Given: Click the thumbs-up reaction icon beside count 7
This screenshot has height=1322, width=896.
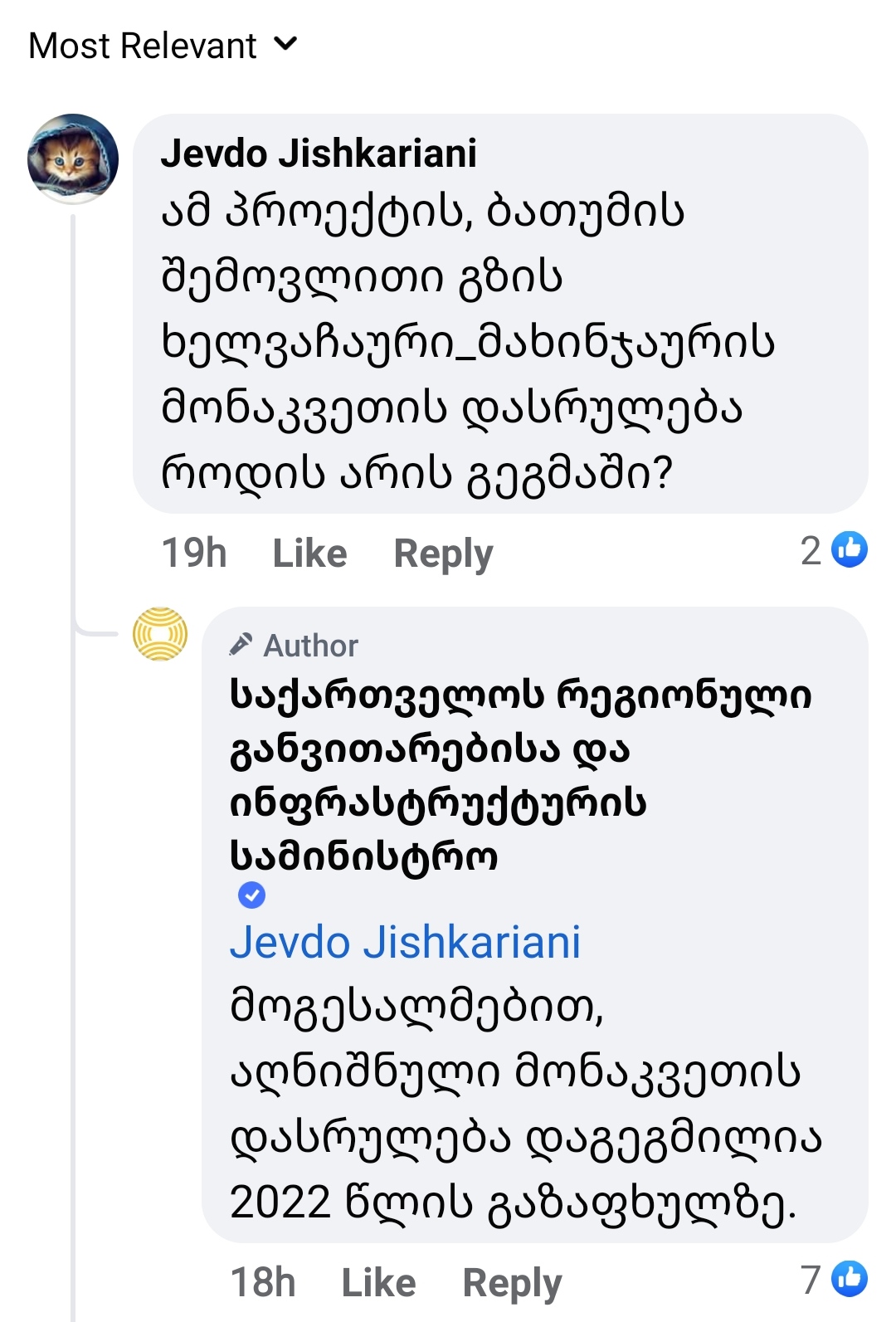Looking at the screenshot, I should pos(850,1278).
